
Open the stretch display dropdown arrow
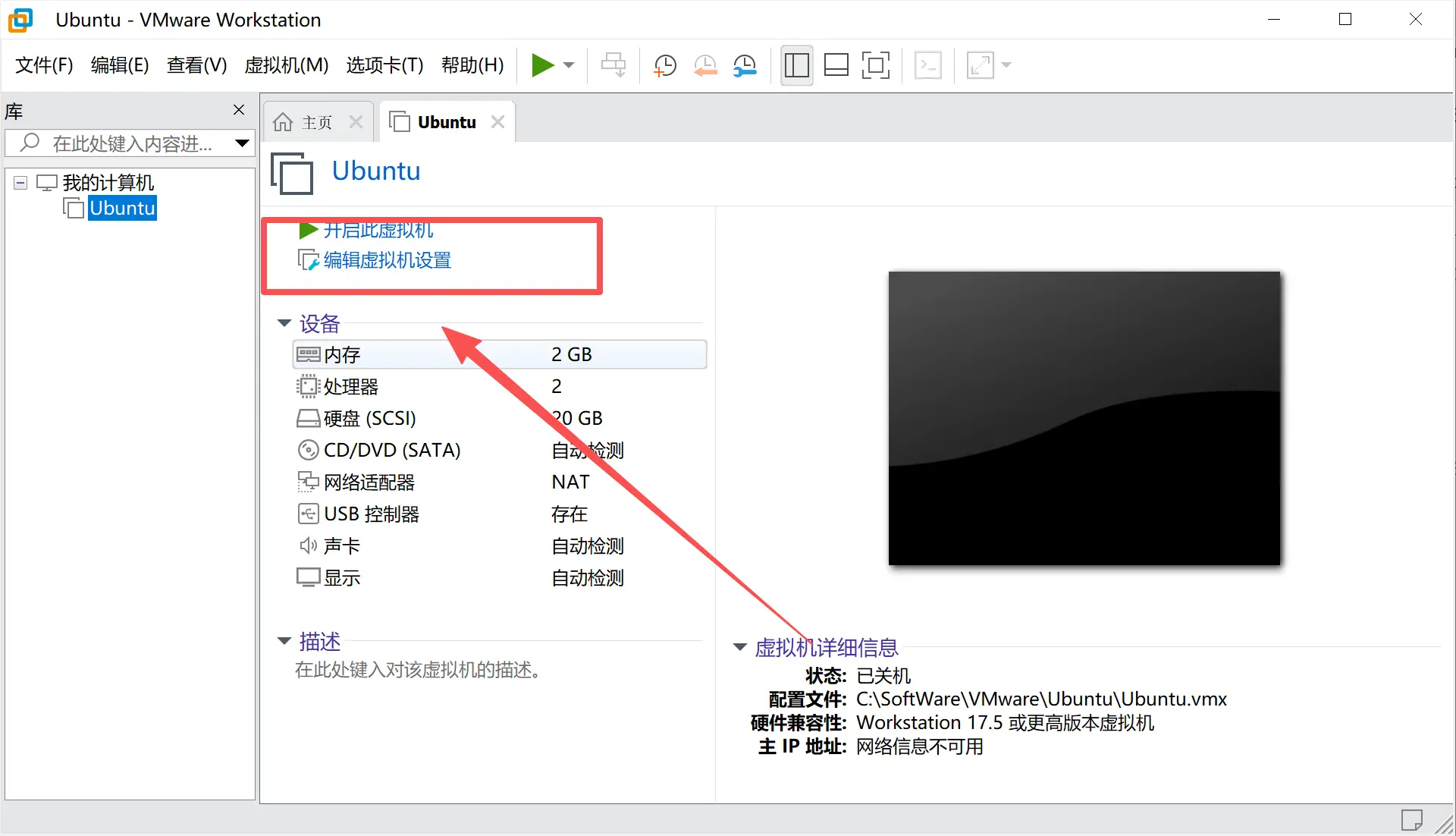point(1006,65)
